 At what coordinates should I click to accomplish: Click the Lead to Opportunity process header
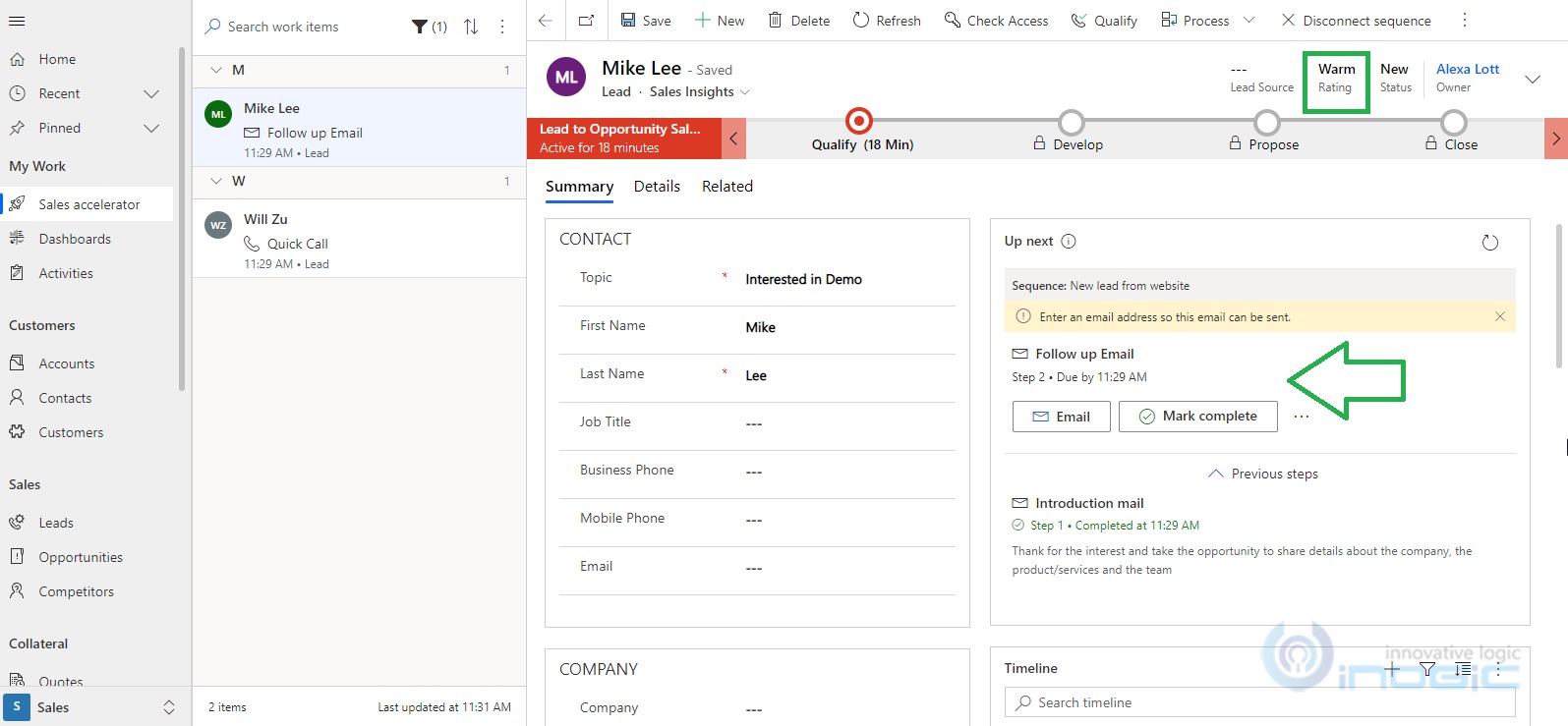tap(624, 139)
